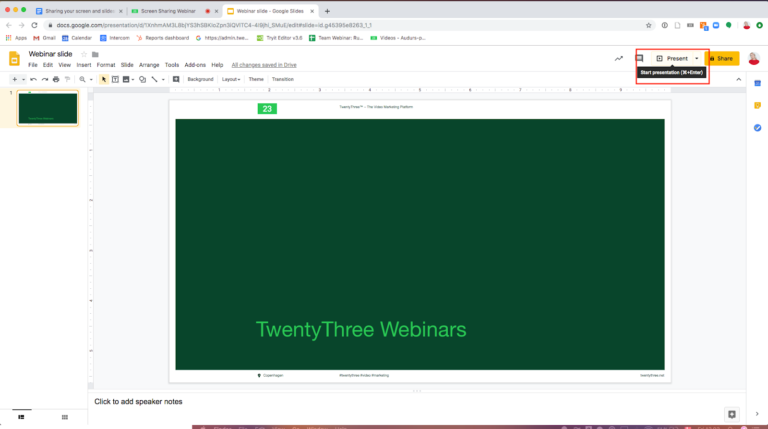Select the Line tool
This screenshot has width=768, height=429.
[154, 79]
